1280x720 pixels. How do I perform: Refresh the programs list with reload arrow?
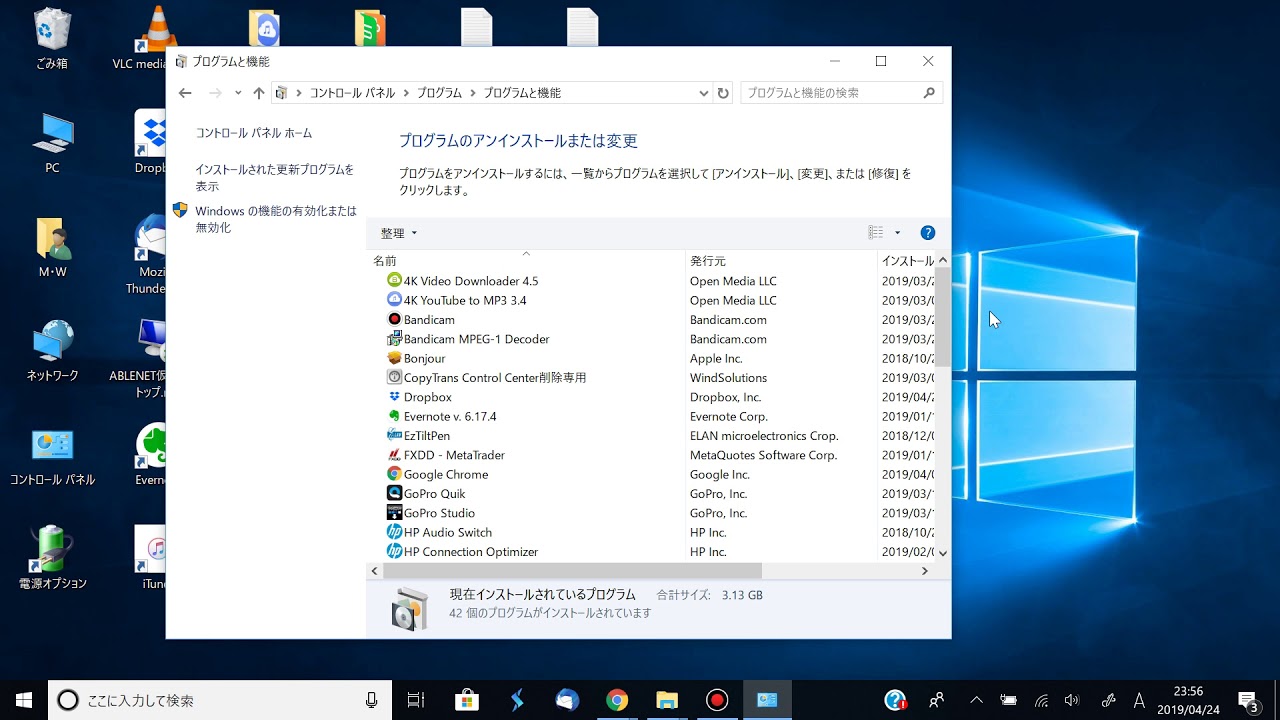tap(723, 93)
